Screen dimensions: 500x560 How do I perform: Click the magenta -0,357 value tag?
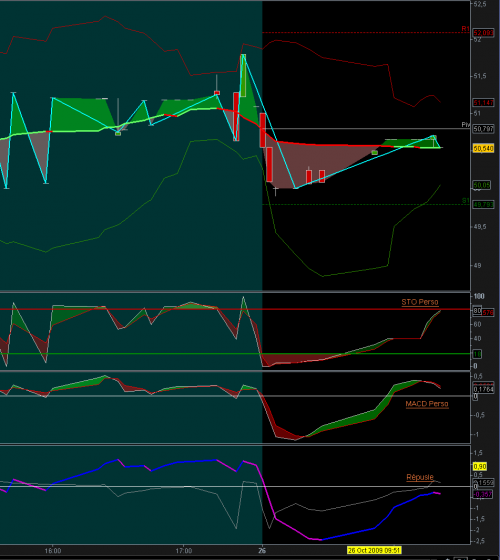click(483, 494)
